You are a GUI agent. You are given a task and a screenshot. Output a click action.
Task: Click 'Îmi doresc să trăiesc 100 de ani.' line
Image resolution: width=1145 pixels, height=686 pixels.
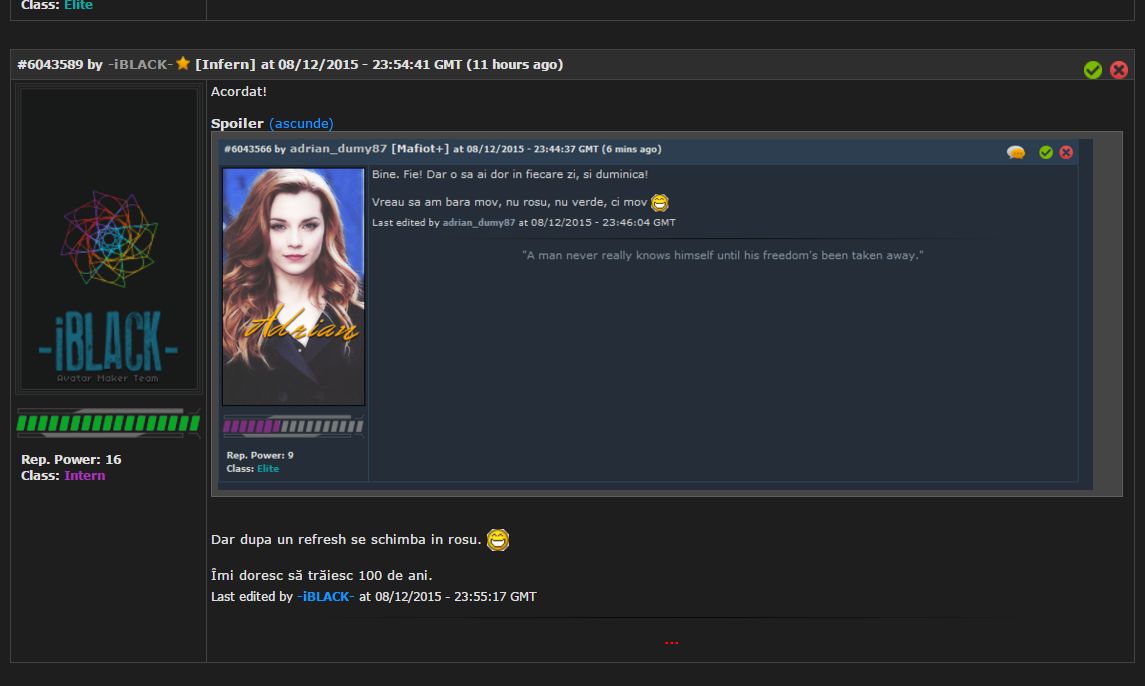point(321,576)
